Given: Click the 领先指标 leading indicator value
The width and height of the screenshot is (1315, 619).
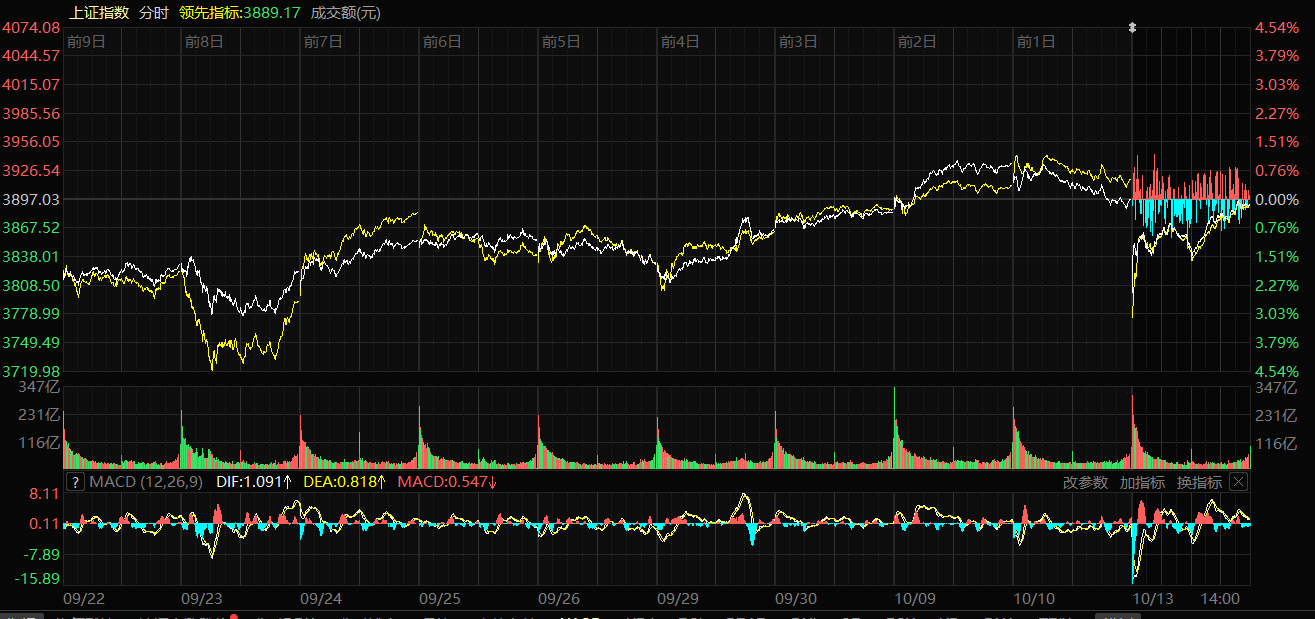Looking at the screenshot, I should coord(240,13).
